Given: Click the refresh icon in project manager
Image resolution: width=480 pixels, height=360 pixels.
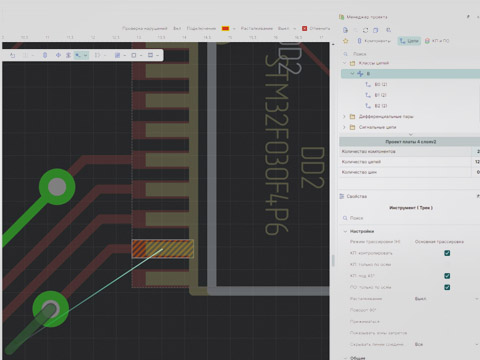Looking at the screenshot, I should pos(366,30).
